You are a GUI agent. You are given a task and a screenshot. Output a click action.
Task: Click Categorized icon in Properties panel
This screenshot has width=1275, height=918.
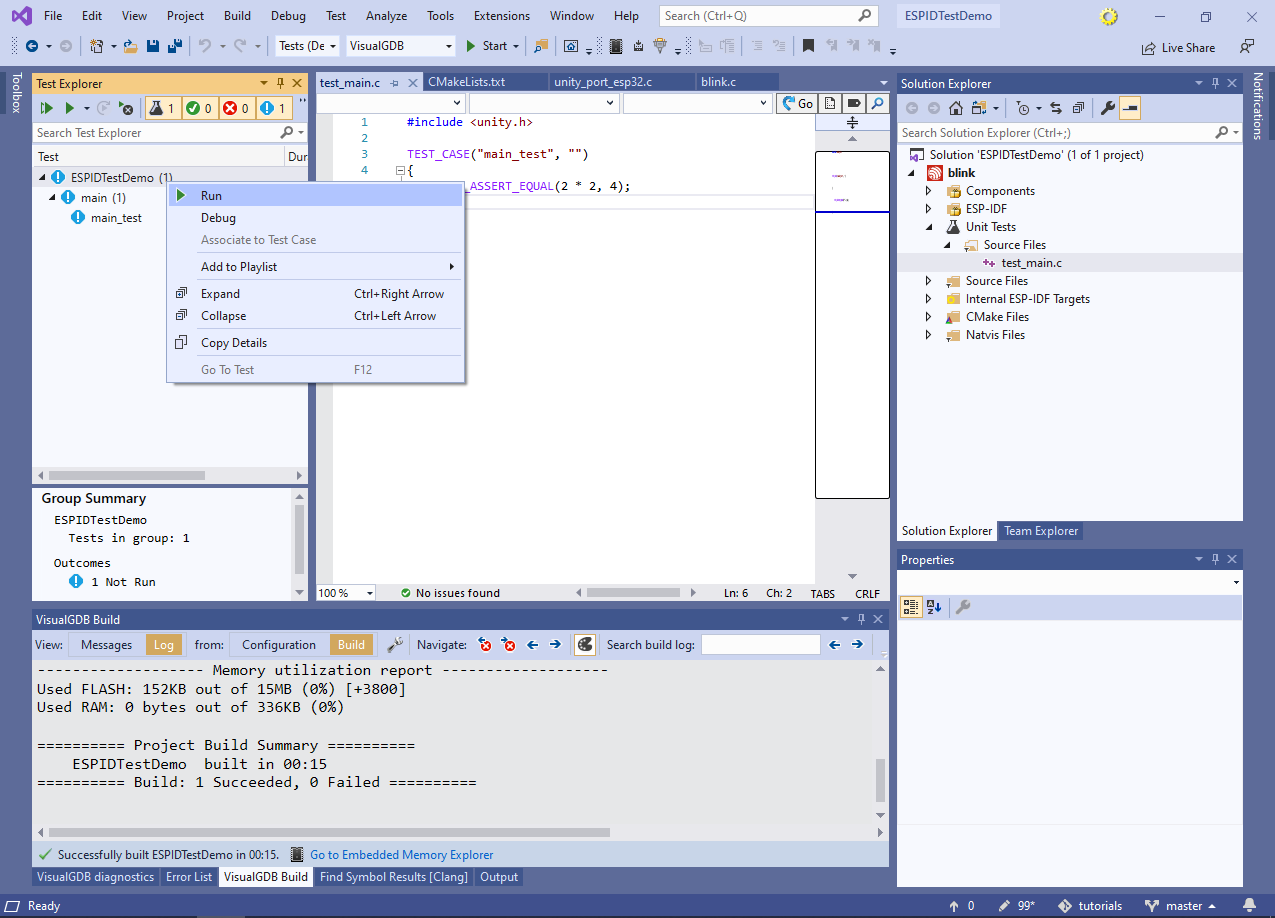pyautogui.click(x=911, y=607)
